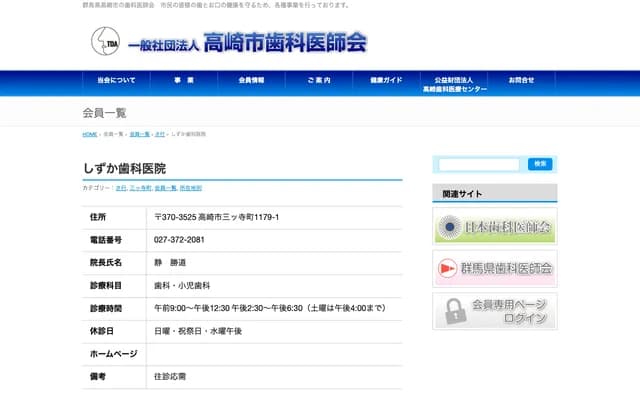
Task: Click the HOME breadcrumb link
Action: (x=90, y=134)
